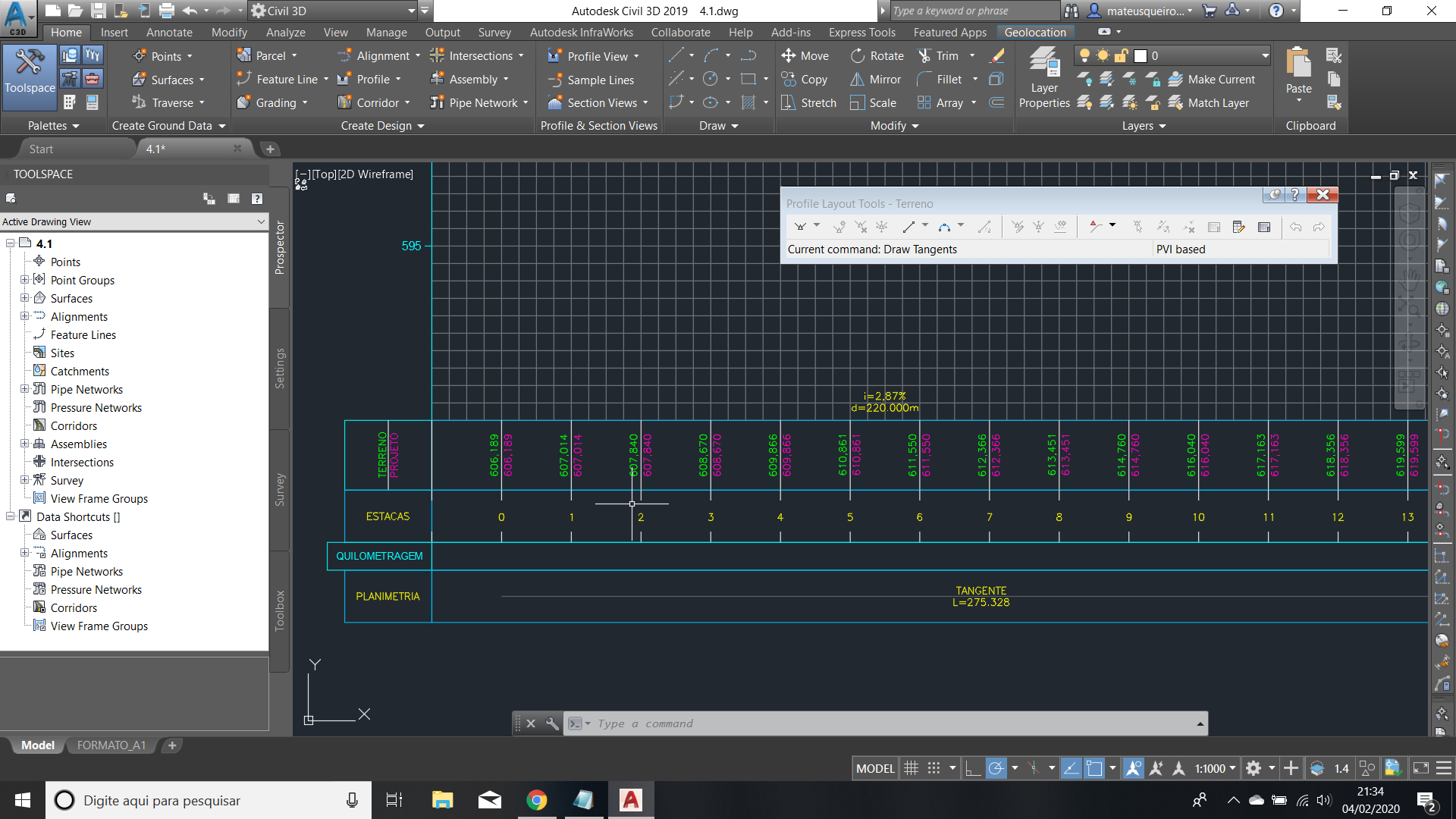
Task: Insert a PVI using Profile Layout Tools
Action: [x=839, y=226]
